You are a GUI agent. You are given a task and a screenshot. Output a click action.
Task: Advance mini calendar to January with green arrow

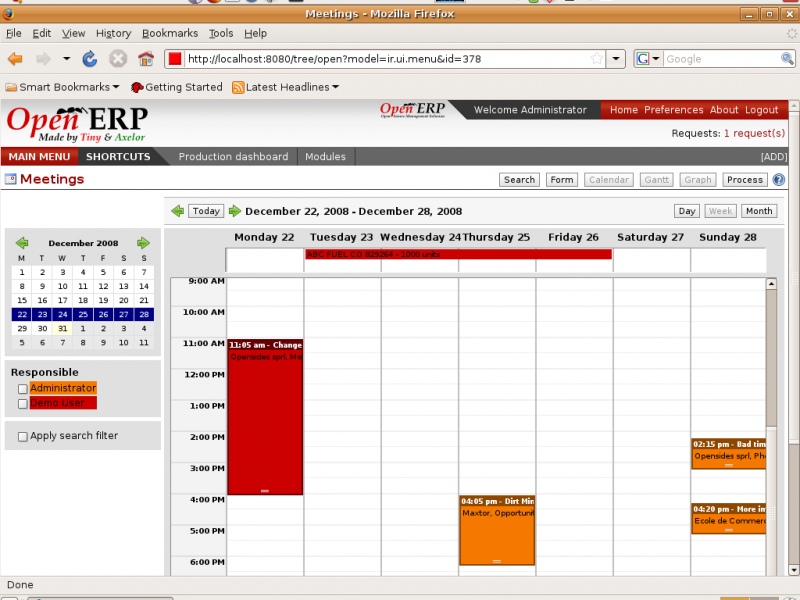[144, 243]
